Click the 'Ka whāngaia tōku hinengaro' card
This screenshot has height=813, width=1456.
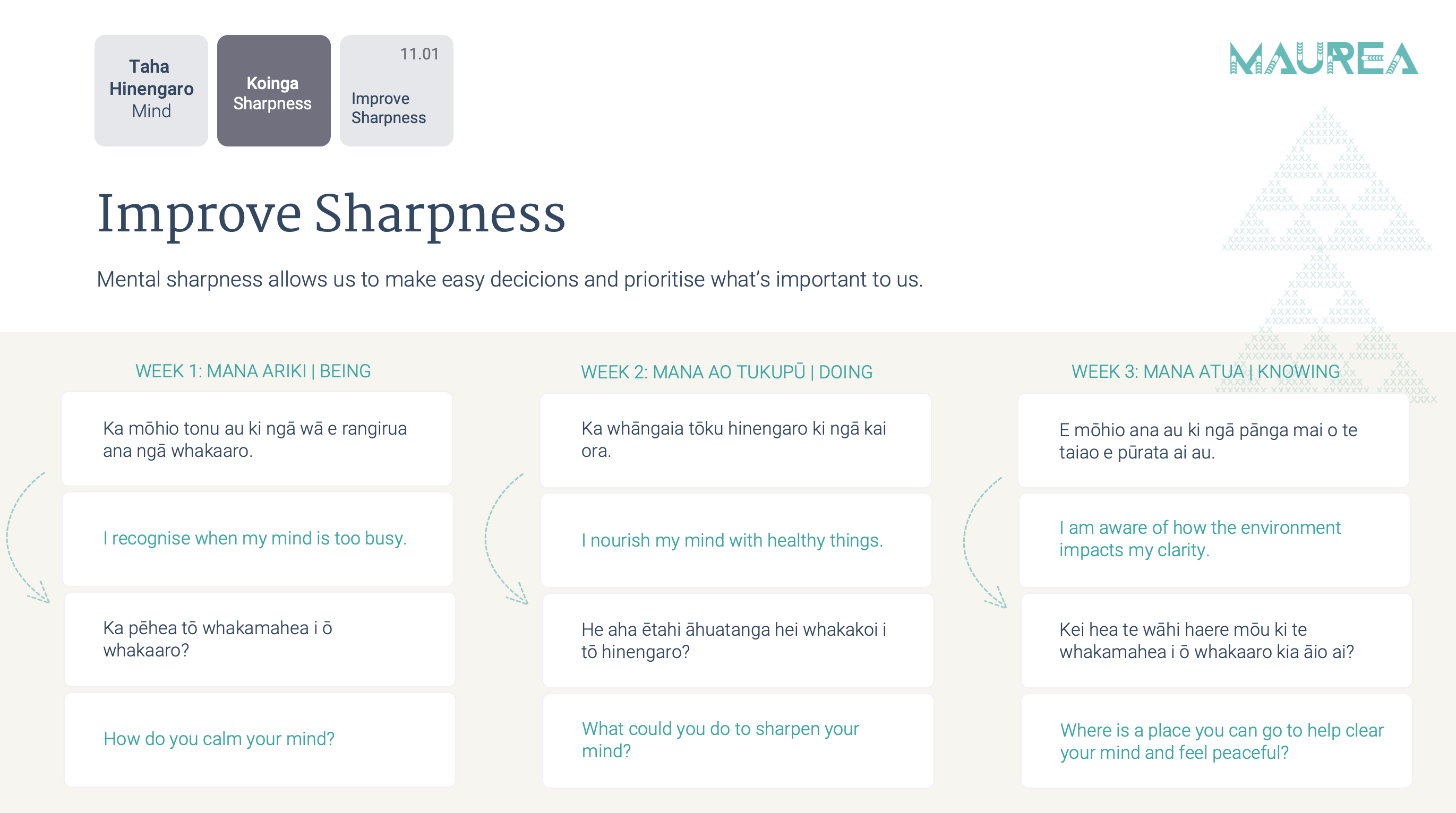pos(735,440)
